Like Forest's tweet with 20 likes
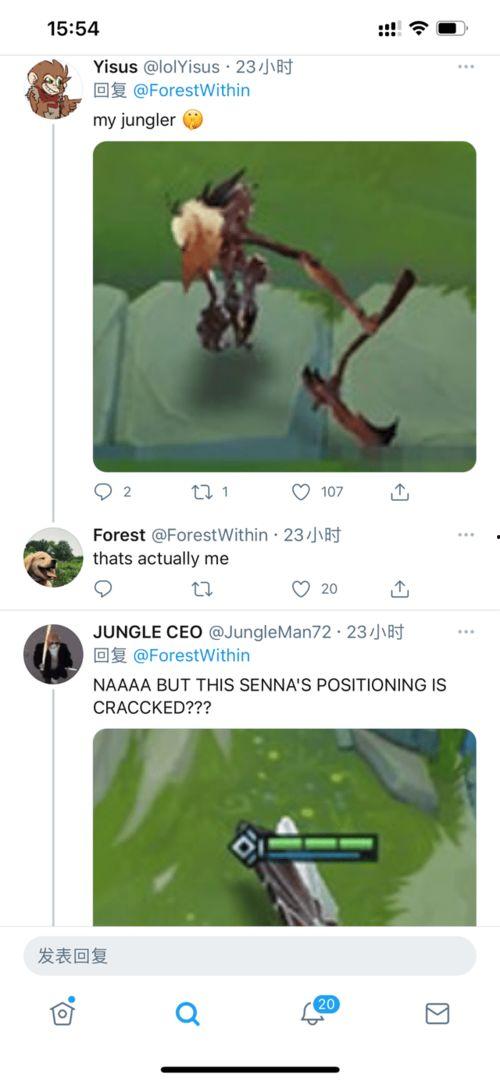 pyautogui.click(x=301, y=589)
